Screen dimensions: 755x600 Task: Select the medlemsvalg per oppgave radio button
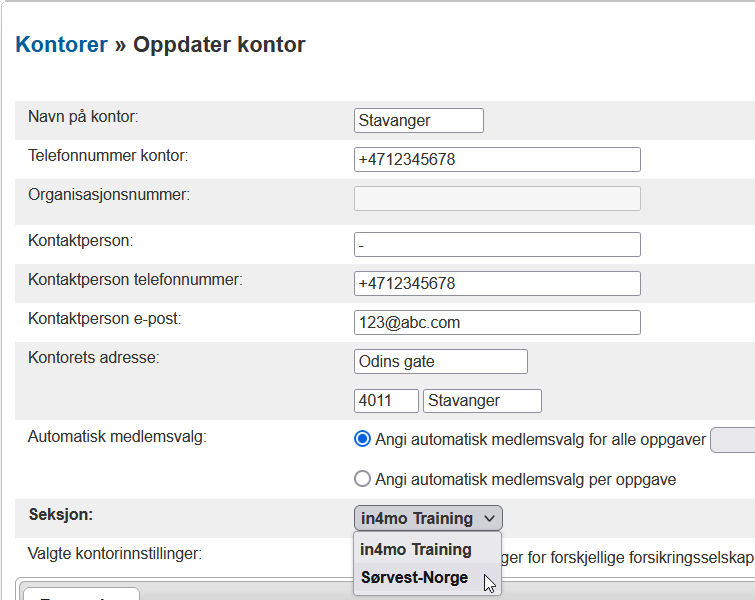[x=363, y=479]
